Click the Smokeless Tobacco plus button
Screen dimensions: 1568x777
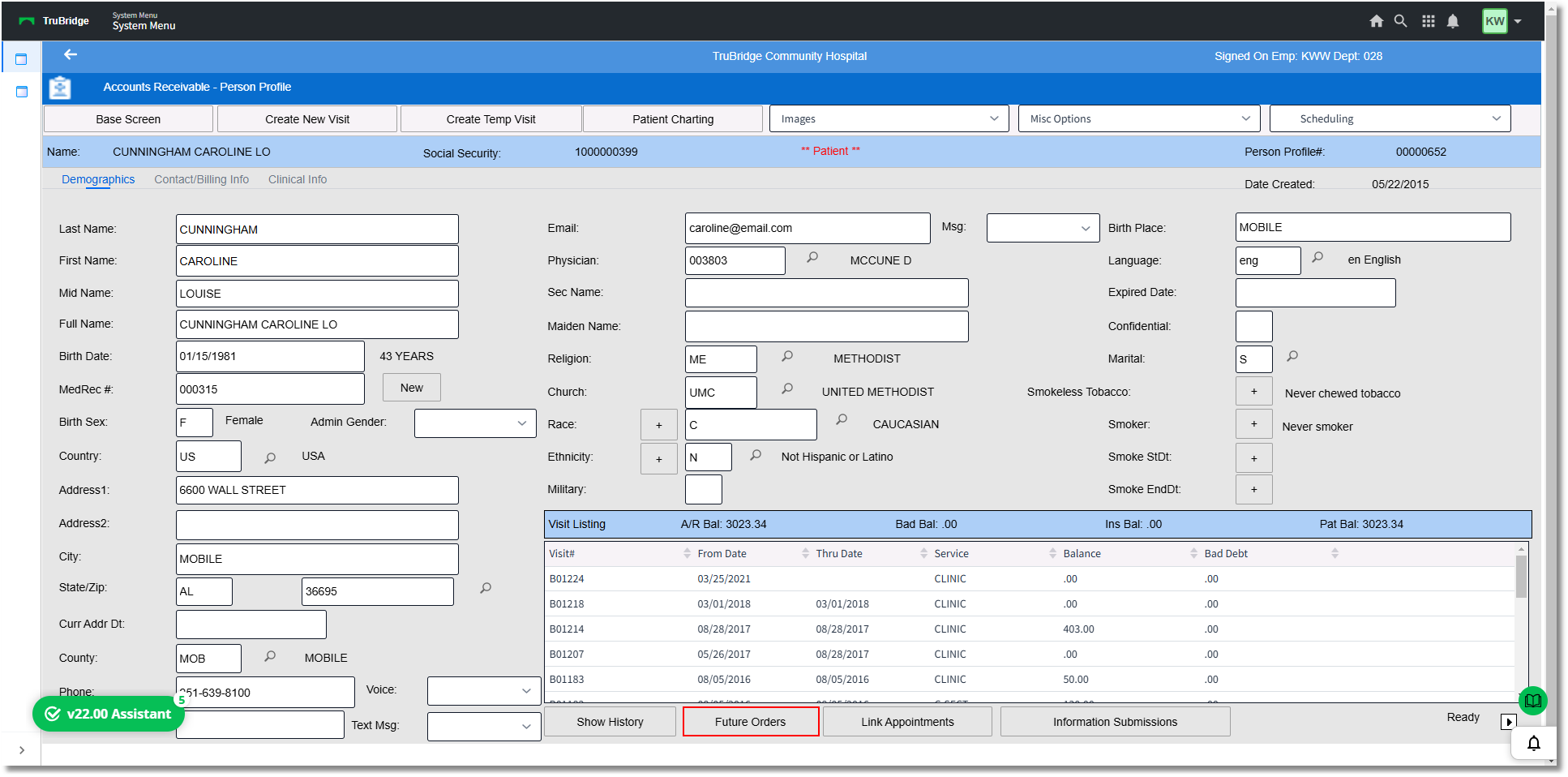click(1253, 392)
